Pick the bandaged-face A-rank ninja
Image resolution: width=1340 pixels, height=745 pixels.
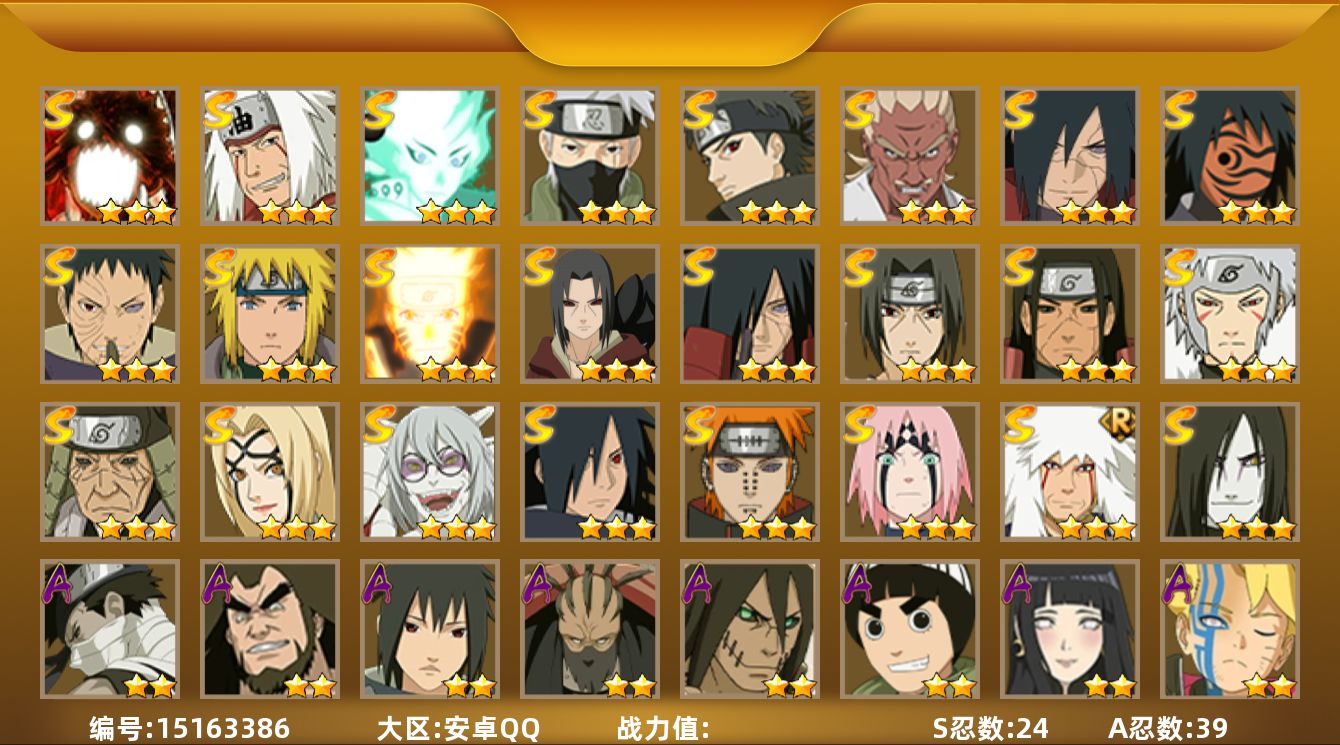[110, 629]
